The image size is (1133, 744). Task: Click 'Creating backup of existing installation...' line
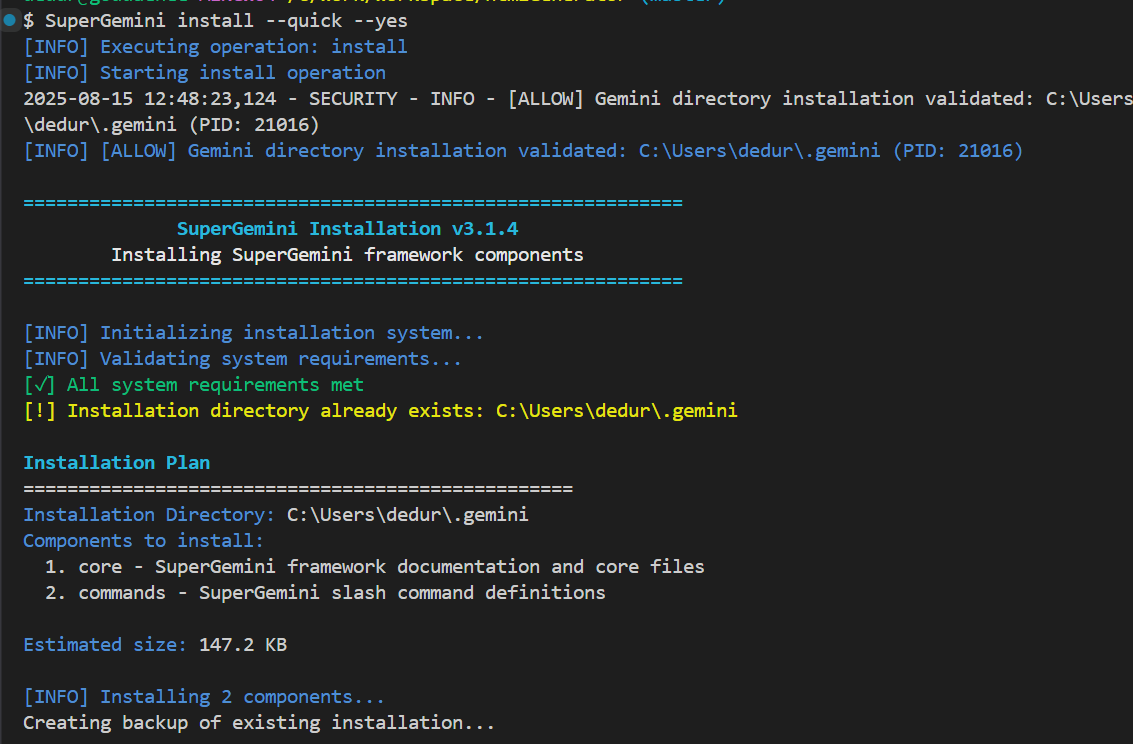[259, 723]
